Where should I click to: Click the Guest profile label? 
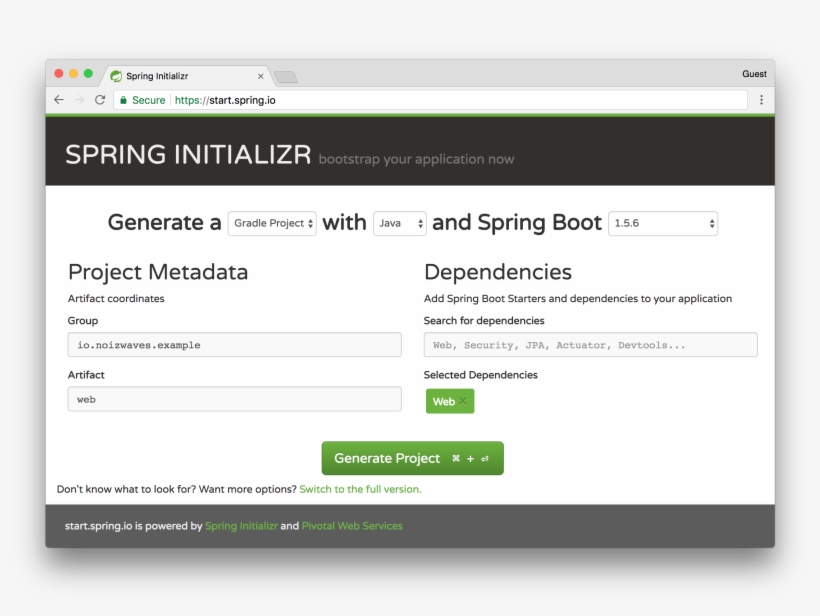[755, 73]
